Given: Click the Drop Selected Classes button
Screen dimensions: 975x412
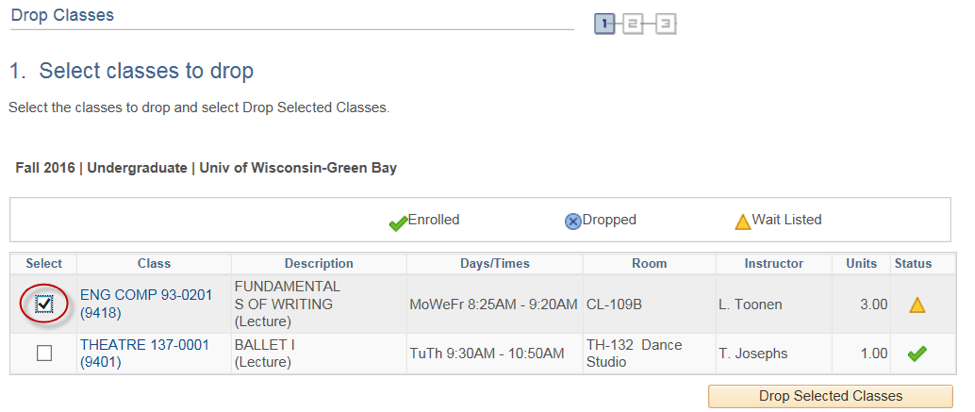Looking at the screenshot, I should point(830,396).
